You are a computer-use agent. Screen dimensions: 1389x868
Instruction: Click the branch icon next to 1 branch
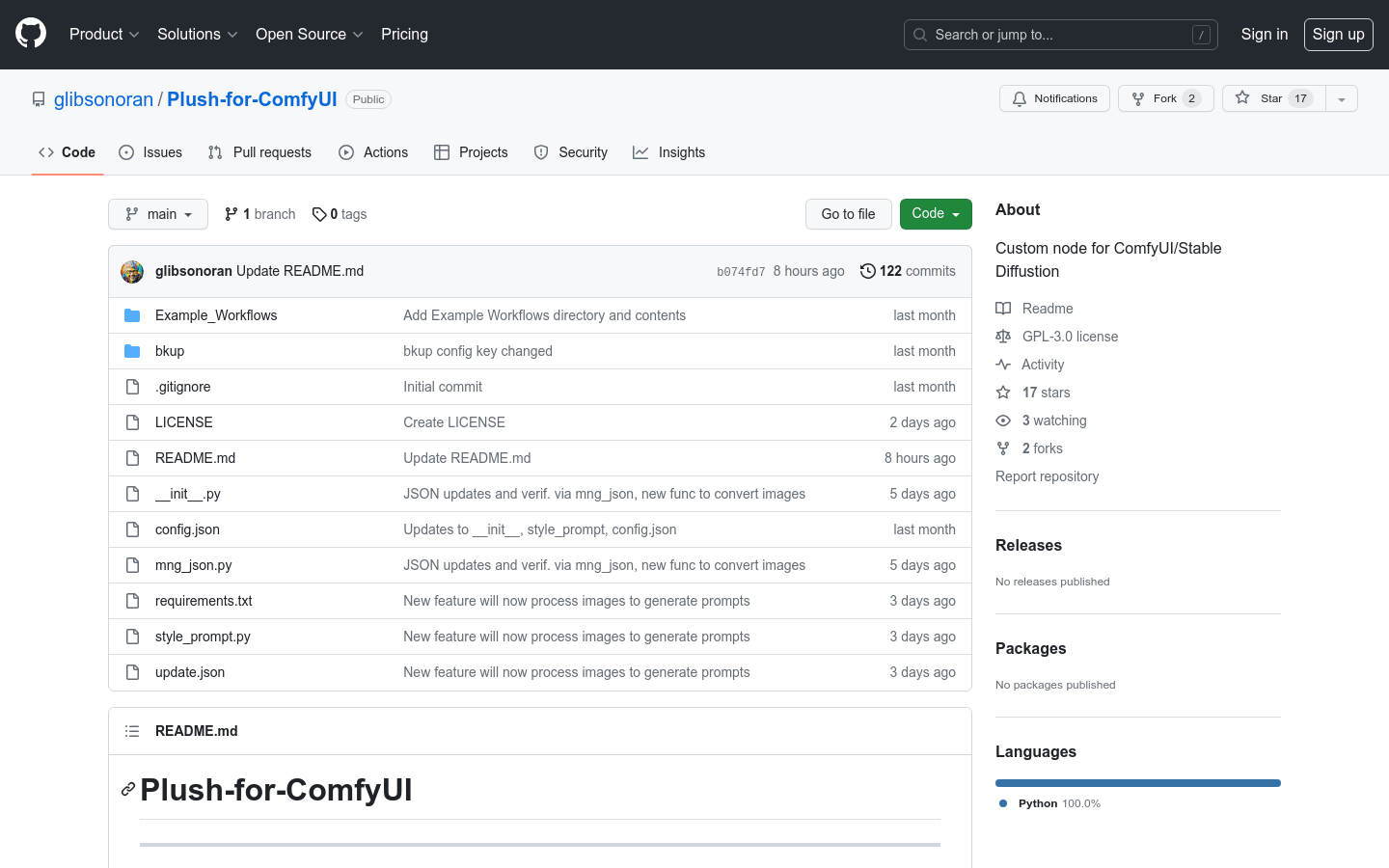(231, 214)
